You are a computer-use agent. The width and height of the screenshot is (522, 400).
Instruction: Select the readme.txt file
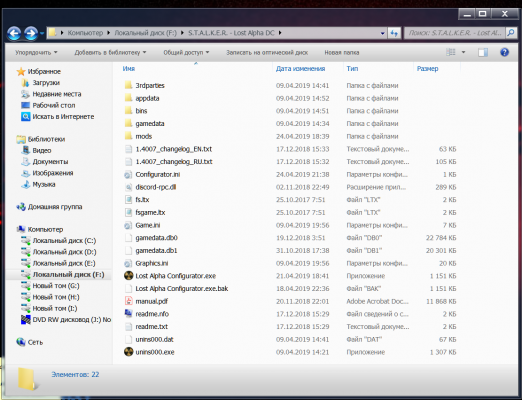click(x=151, y=327)
